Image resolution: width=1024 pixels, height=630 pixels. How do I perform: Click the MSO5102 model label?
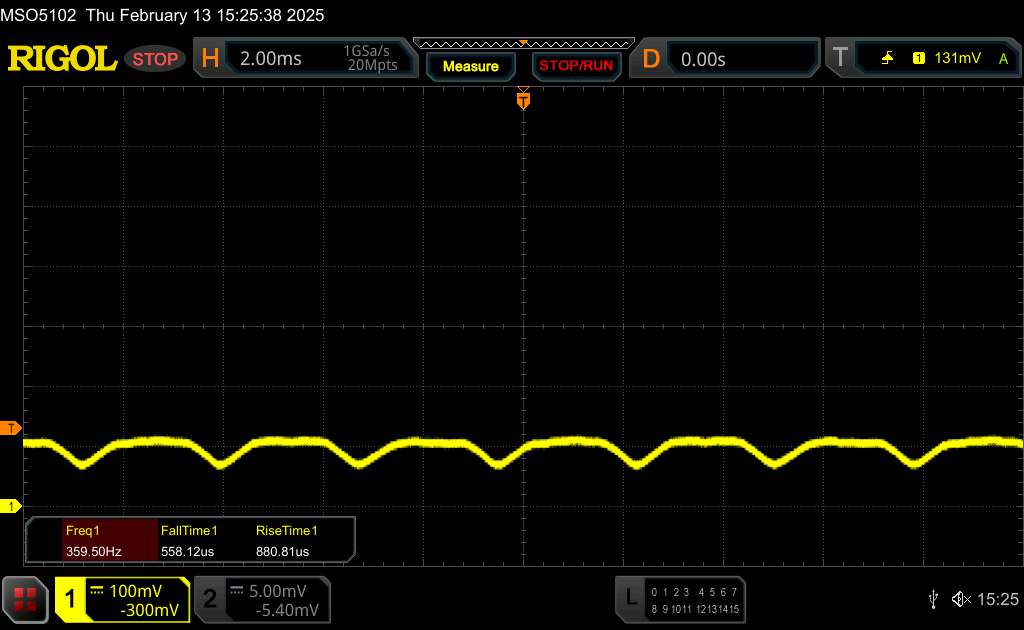pyautogui.click(x=38, y=15)
